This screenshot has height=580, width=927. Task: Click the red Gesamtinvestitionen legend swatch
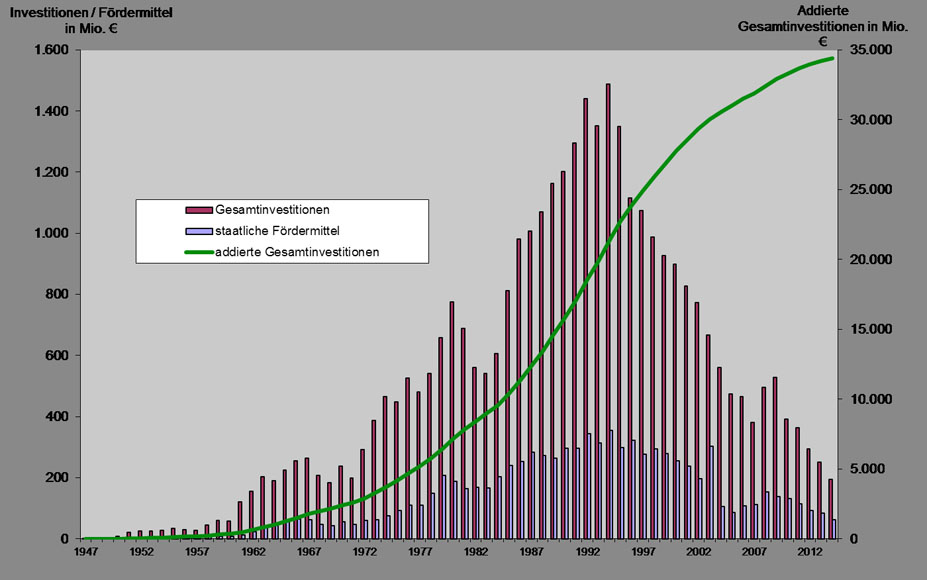coord(199,210)
